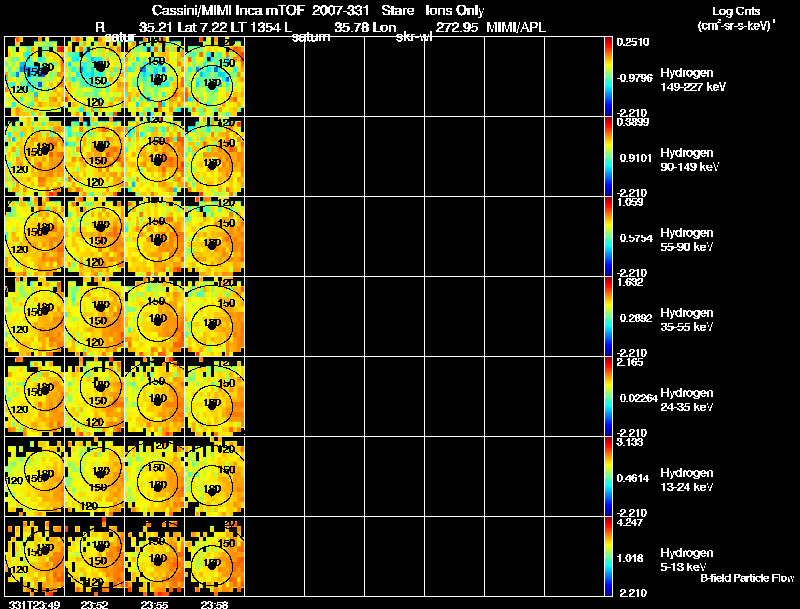Click the color scale value '0.2892'
The height and width of the screenshot is (609, 800).
click(x=636, y=318)
